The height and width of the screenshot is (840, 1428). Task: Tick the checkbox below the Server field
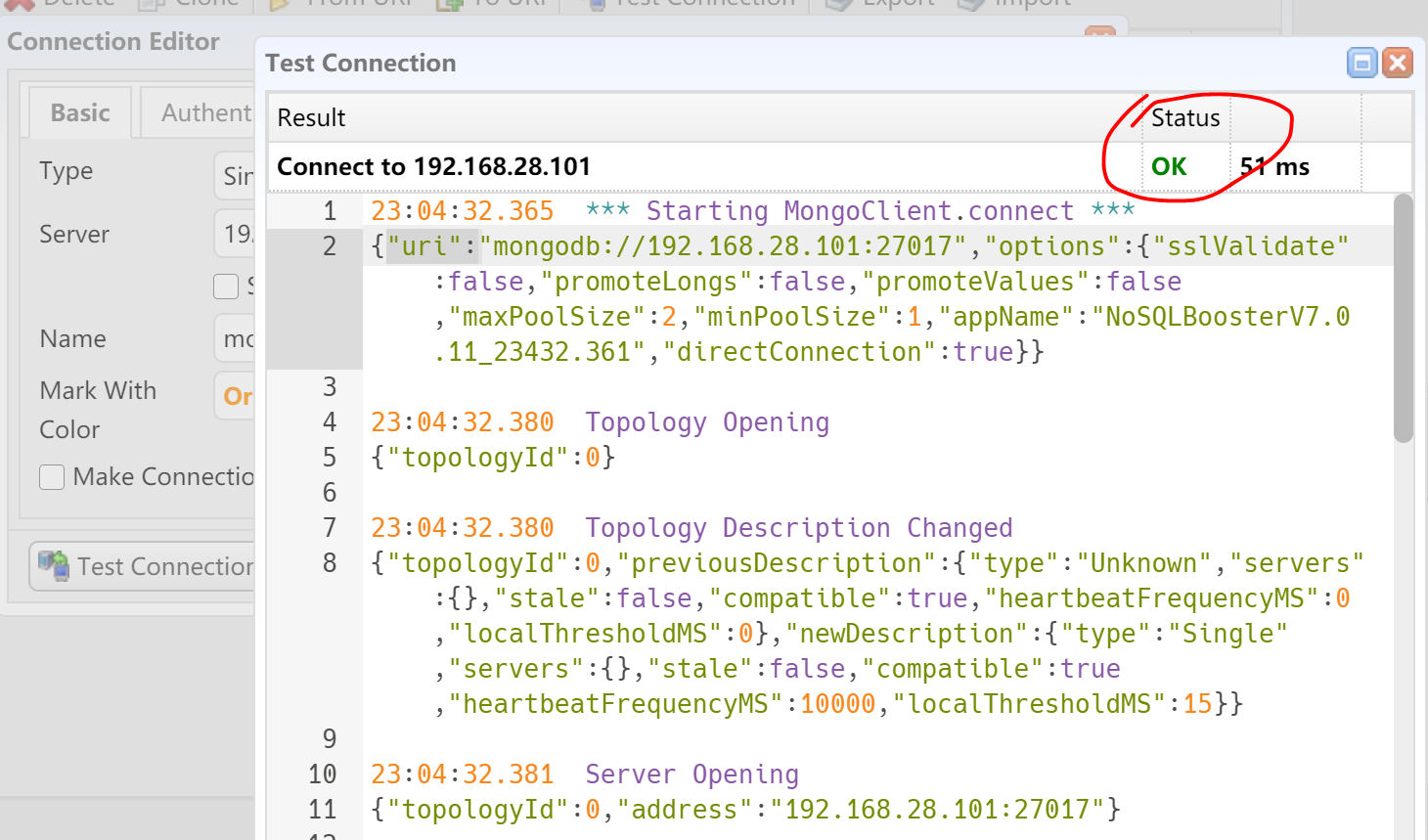click(226, 286)
